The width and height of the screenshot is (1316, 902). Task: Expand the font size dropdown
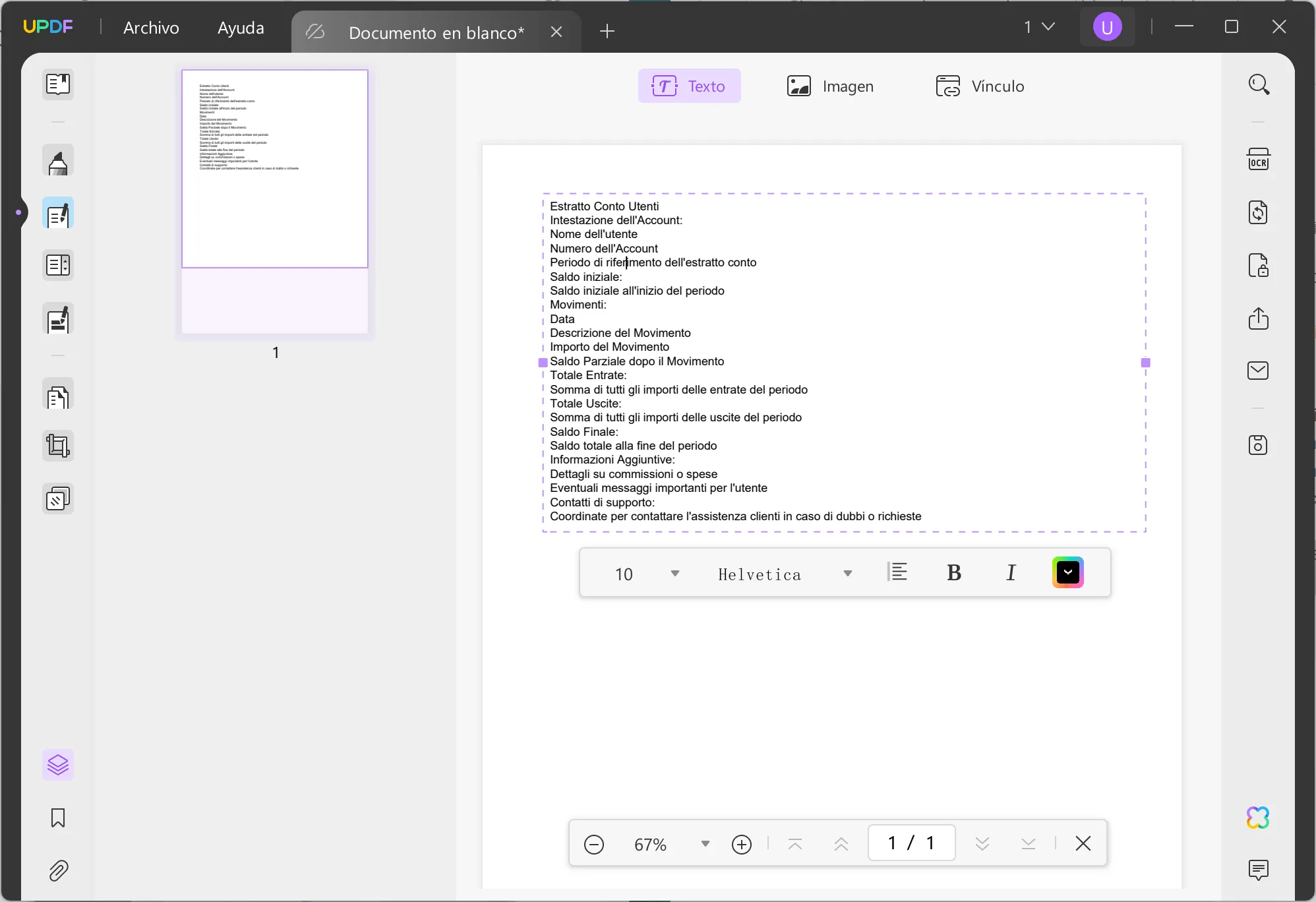(x=675, y=574)
